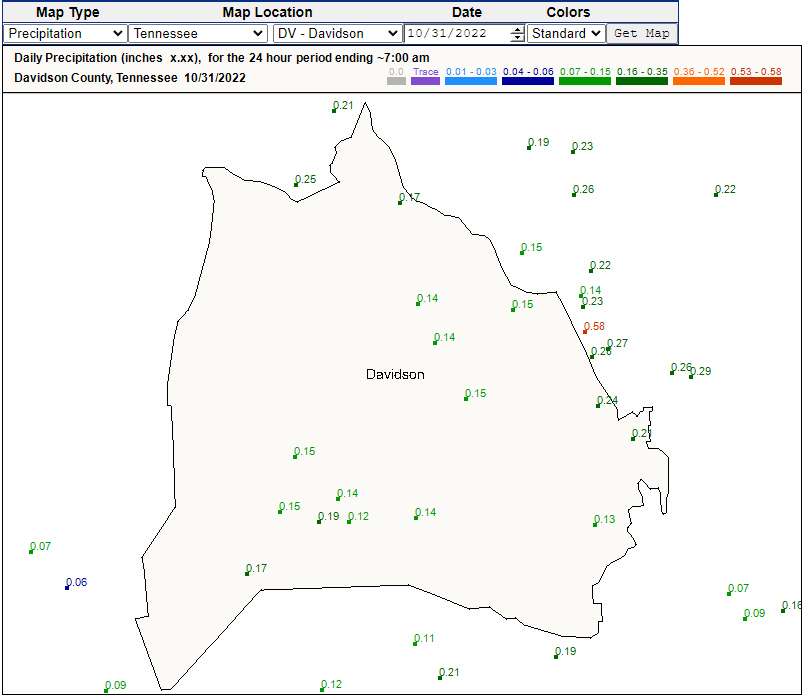Select the 0.11 station marker
The height and width of the screenshot is (700, 809).
(x=415, y=644)
